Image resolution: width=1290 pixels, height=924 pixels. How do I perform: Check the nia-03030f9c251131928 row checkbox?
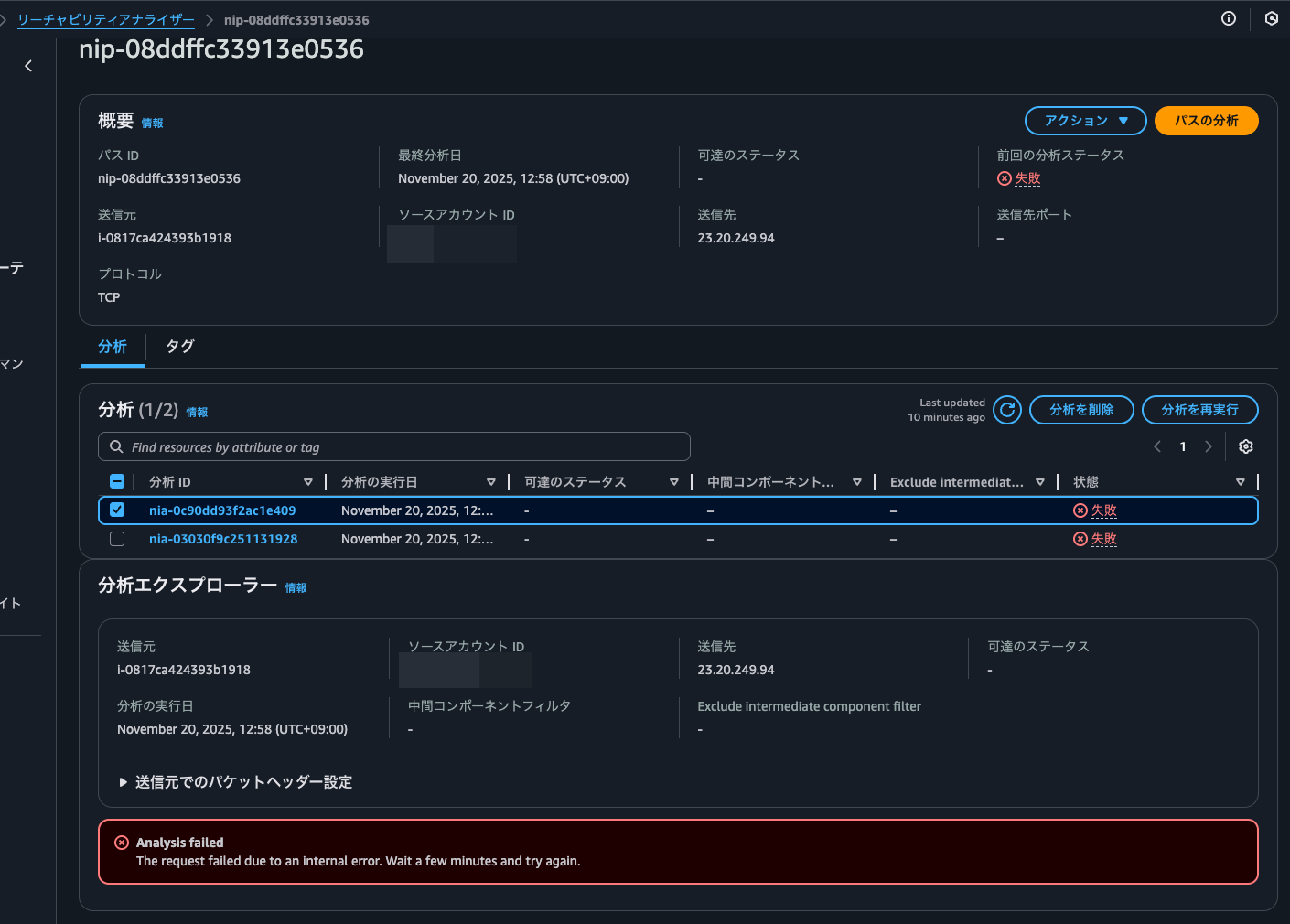pyautogui.click(x=117, y=539)
